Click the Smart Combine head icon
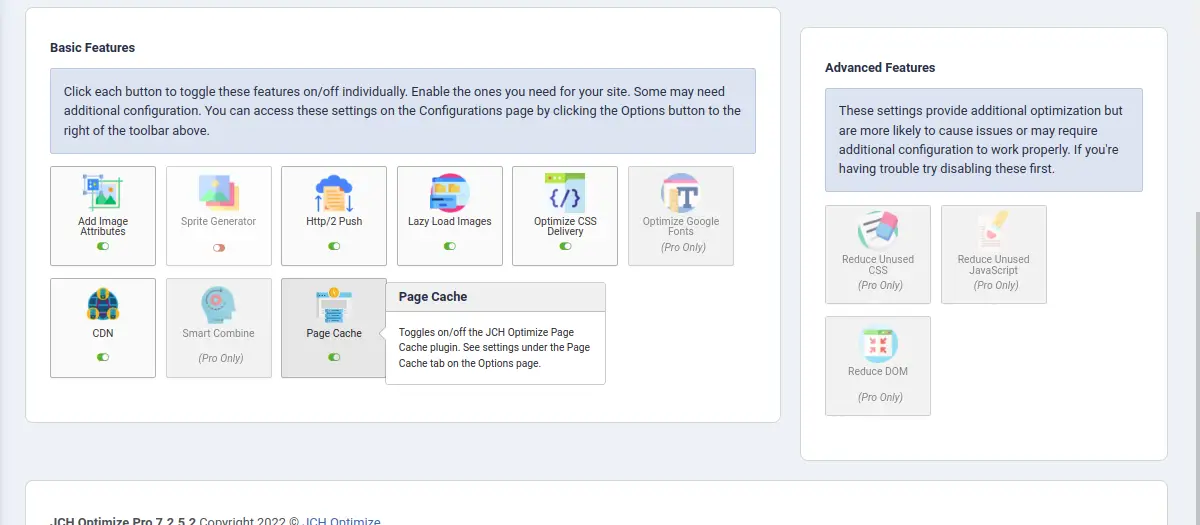 218,303
